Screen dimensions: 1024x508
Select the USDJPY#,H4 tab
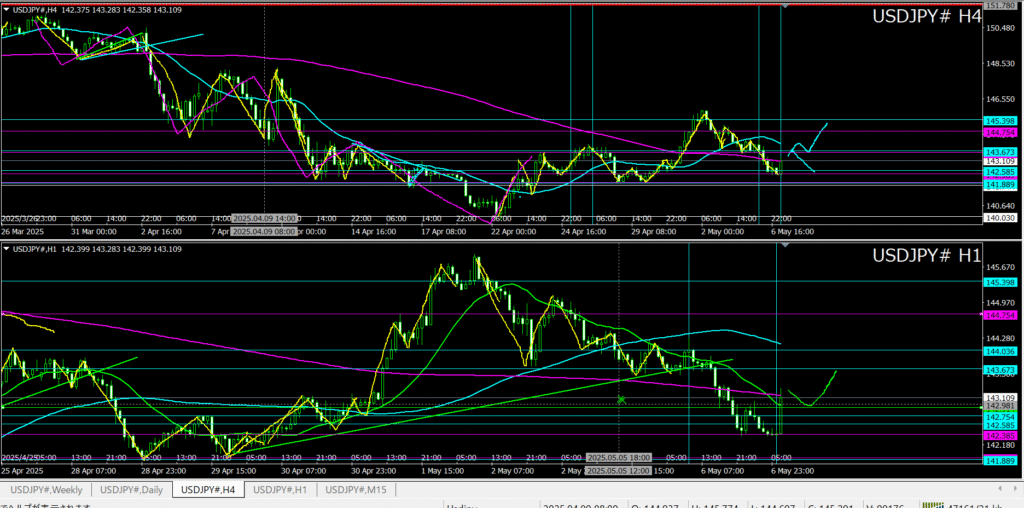208,489
